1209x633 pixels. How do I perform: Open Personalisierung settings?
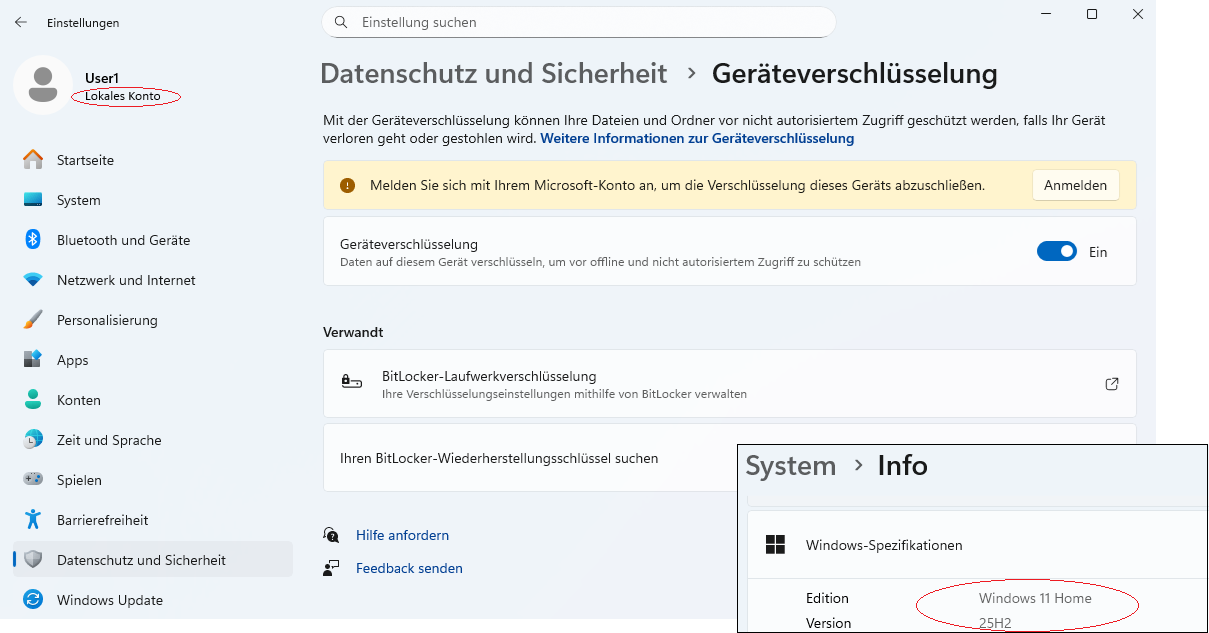click(x=153, y=320)
